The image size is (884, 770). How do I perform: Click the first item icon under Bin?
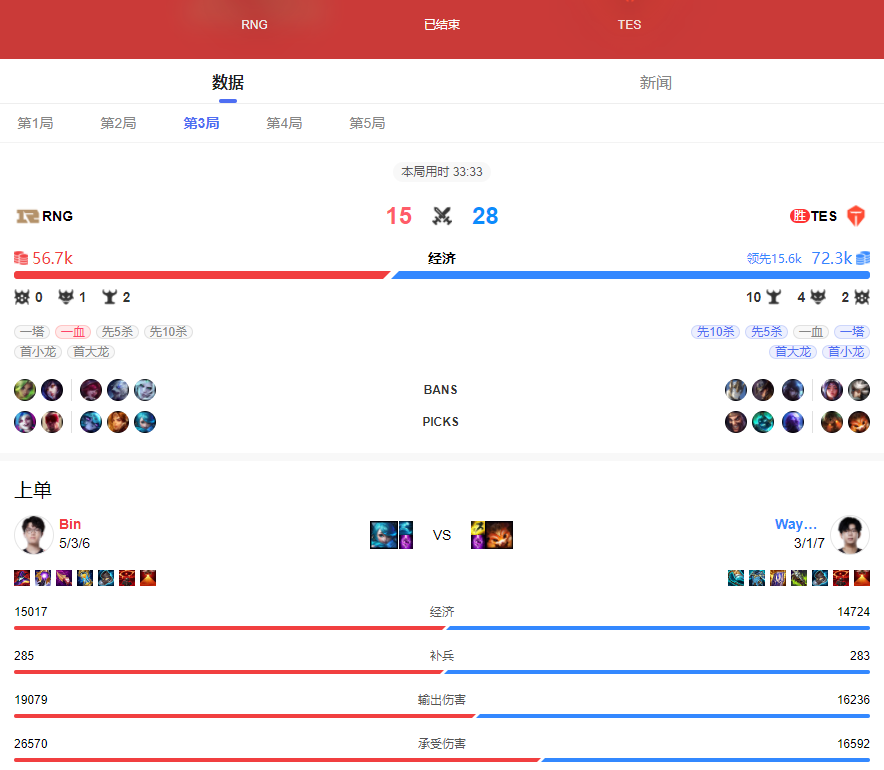(x=22, y=578)
